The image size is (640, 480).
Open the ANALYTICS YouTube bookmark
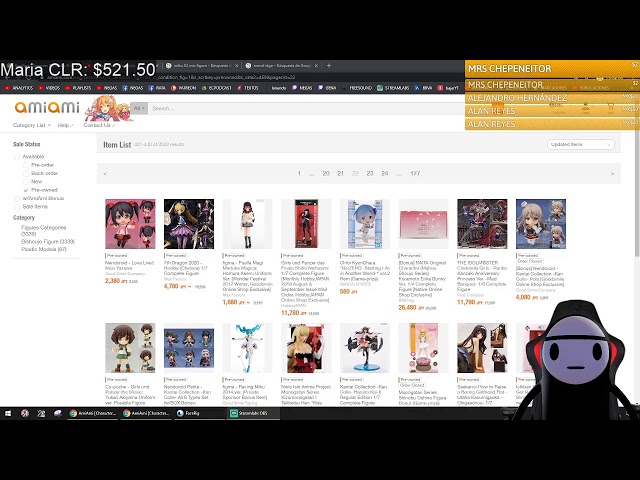click(19, 88)
